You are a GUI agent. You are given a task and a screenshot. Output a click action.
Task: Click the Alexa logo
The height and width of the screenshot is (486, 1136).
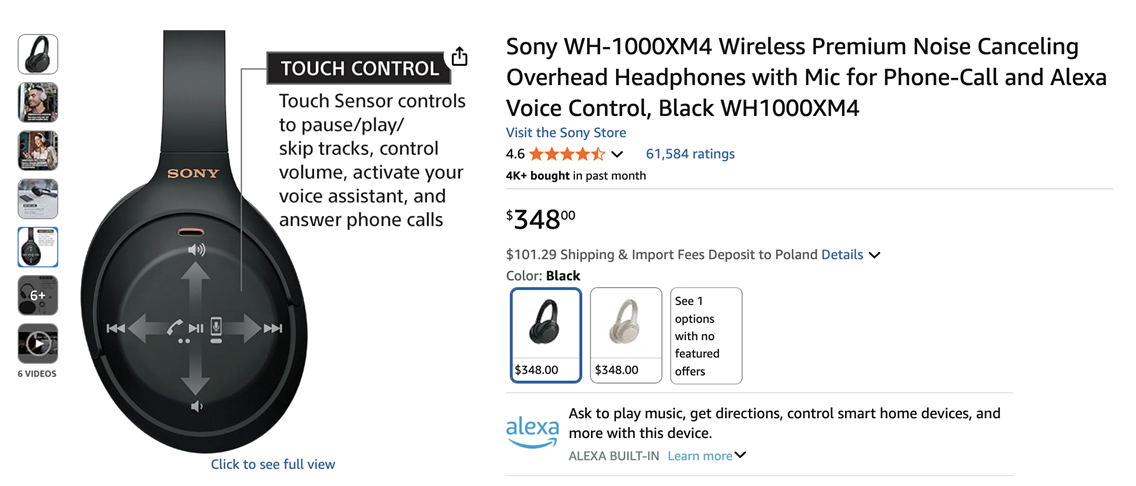tap(532, 431)
